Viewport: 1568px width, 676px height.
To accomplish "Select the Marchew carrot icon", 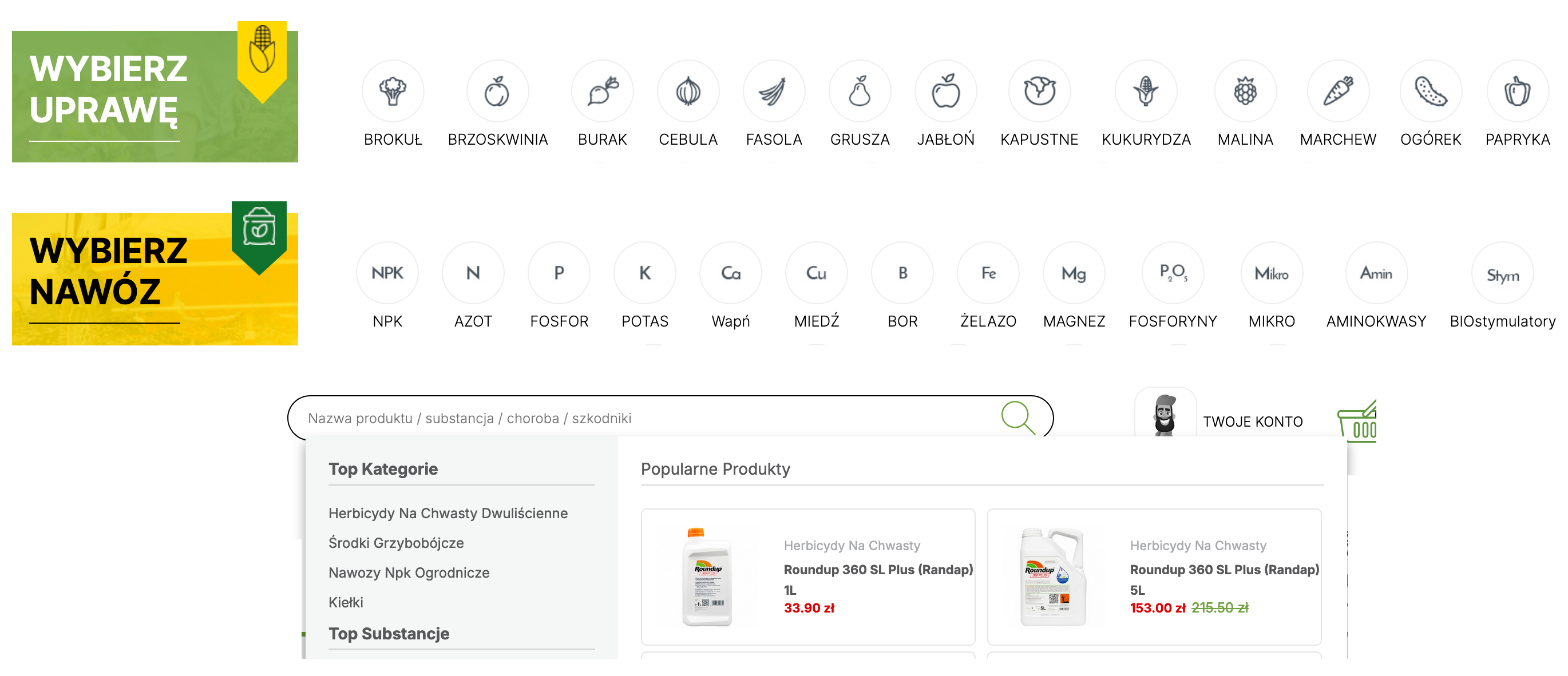I will [1338, 92].
